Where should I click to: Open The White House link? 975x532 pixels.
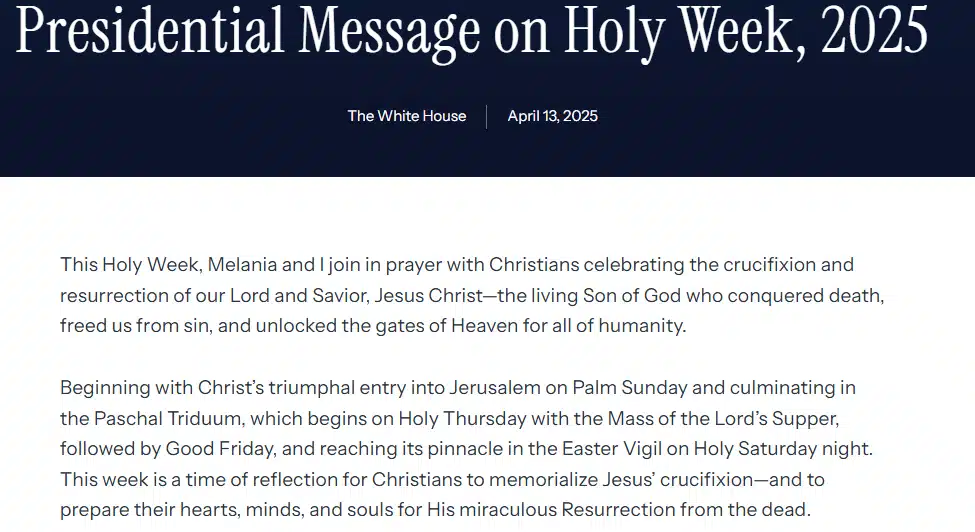(x=407, y=116)
